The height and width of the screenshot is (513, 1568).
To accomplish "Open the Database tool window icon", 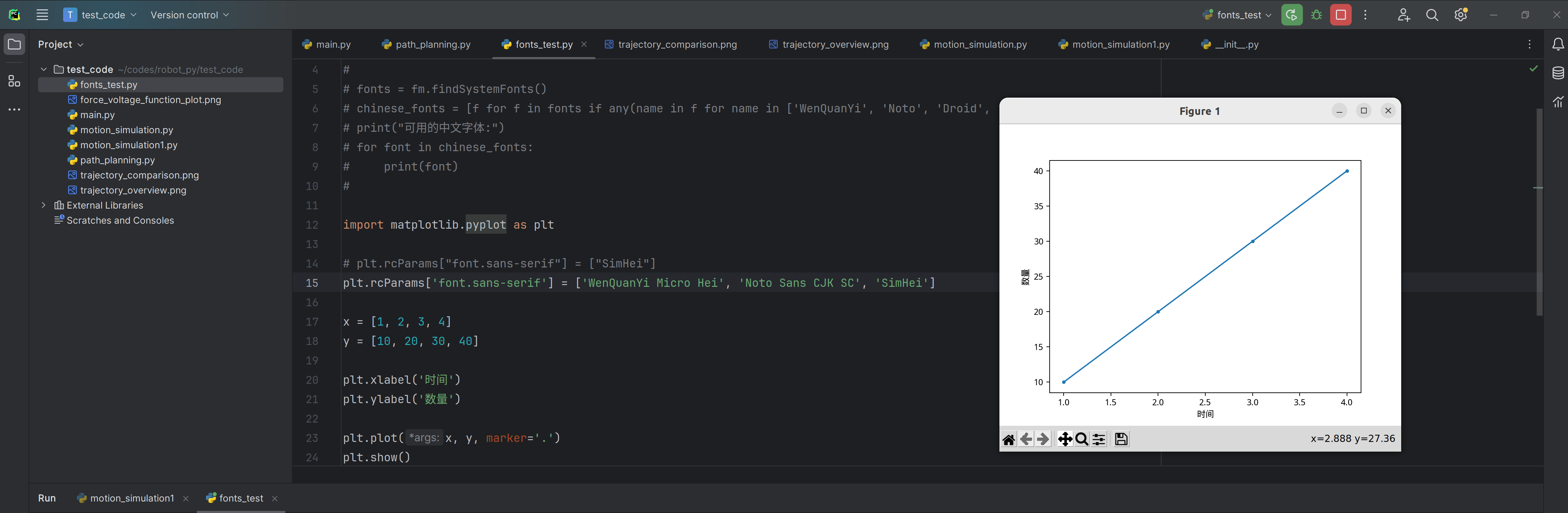I will click(1558, 74).
